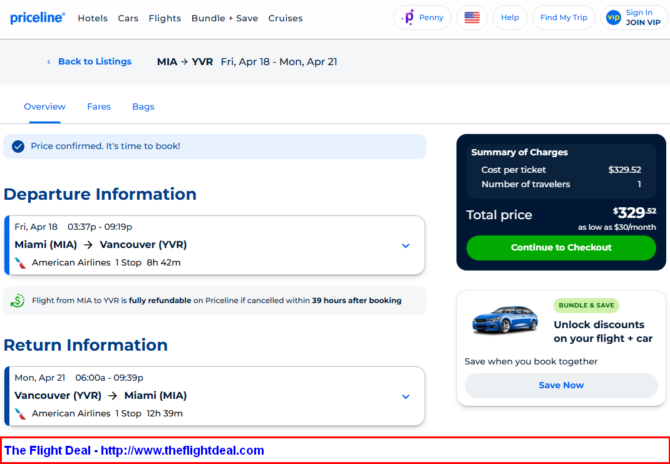
Task: Click the 'Fri, Apr 18 - Mon, Apr 21' dates
Action: (279, 62)
